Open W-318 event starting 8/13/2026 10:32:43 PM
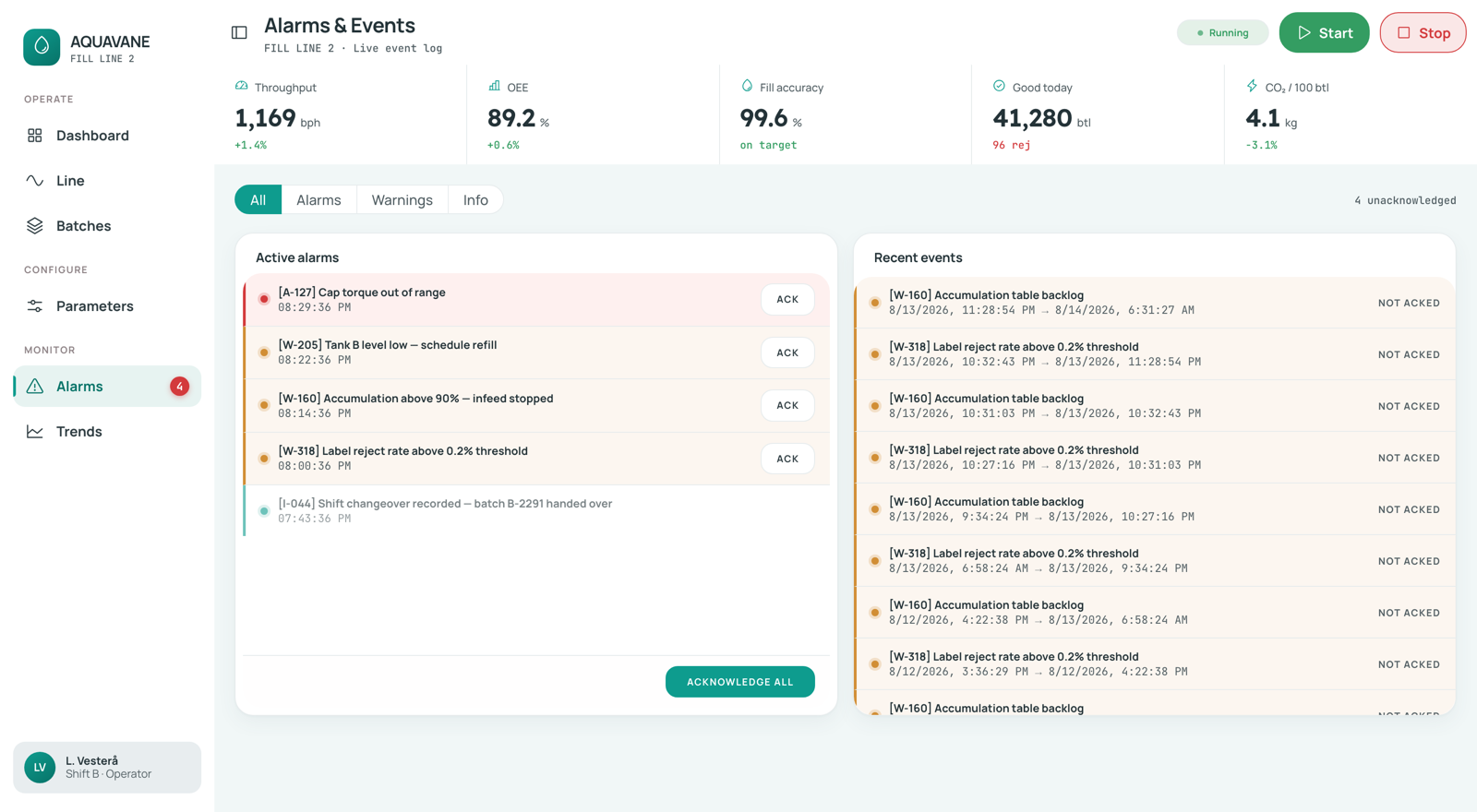Viewport: 1477px width, 812px height. click(x=1155, y=354)
